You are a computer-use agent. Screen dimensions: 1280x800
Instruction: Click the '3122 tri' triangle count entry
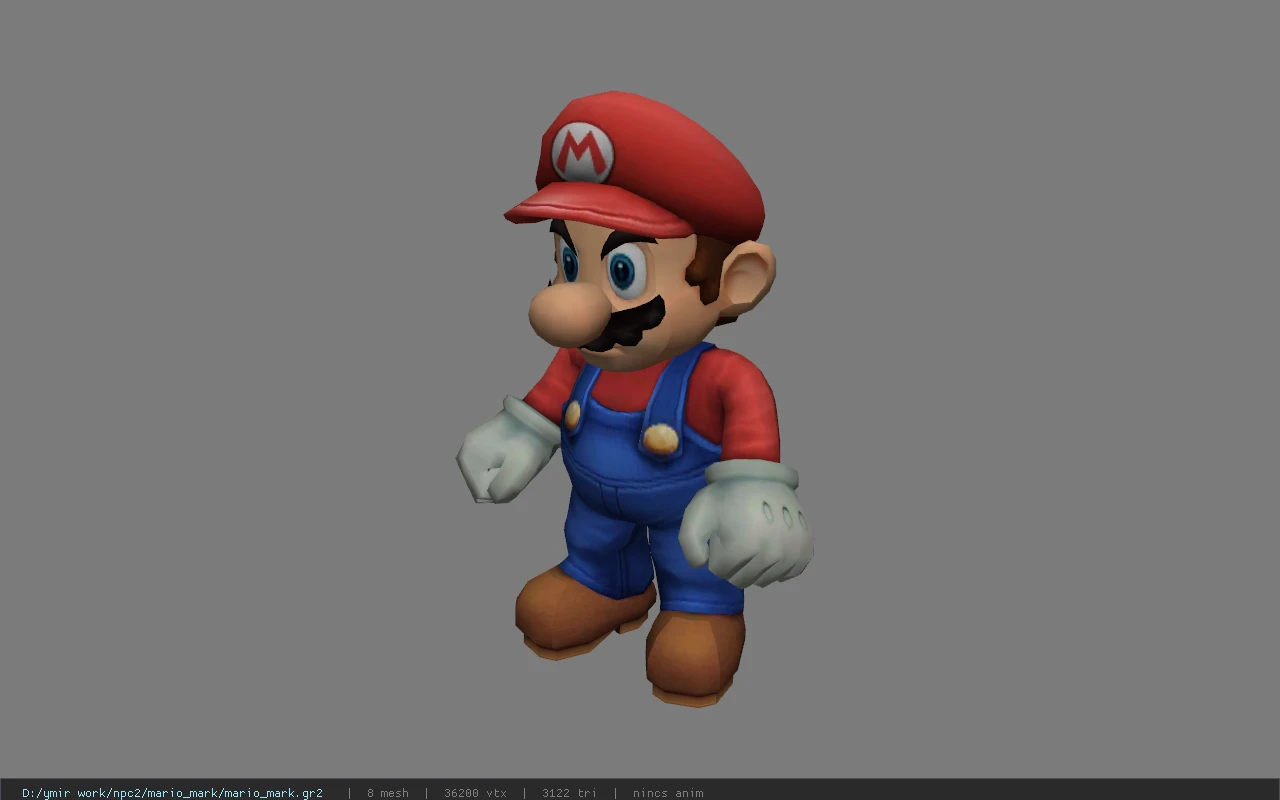point(569,793)
